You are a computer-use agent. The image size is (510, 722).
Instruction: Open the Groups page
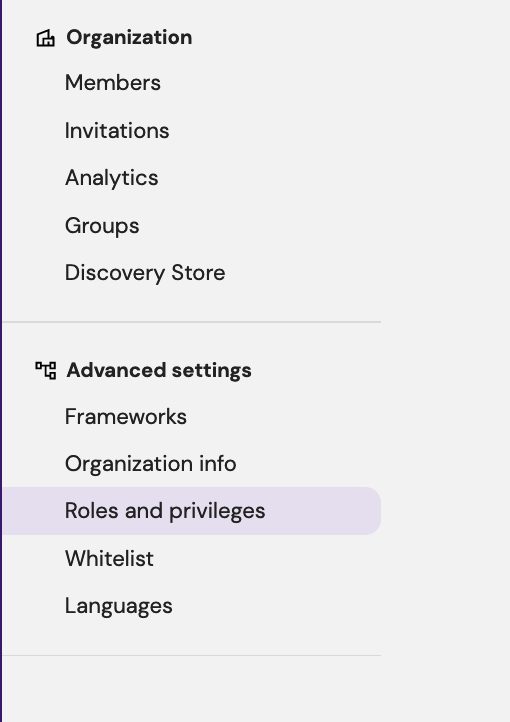coord(102,226)
